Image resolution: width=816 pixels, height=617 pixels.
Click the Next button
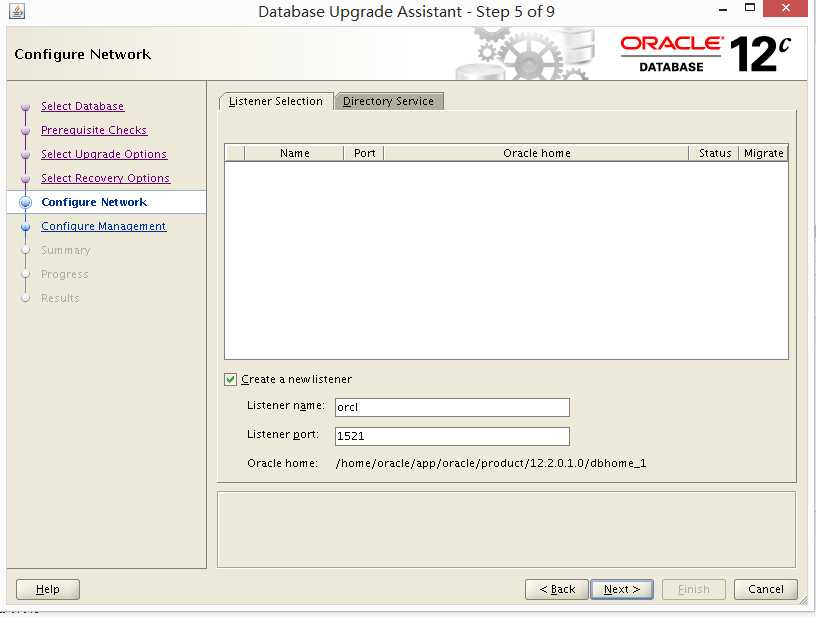click(622, 589)
